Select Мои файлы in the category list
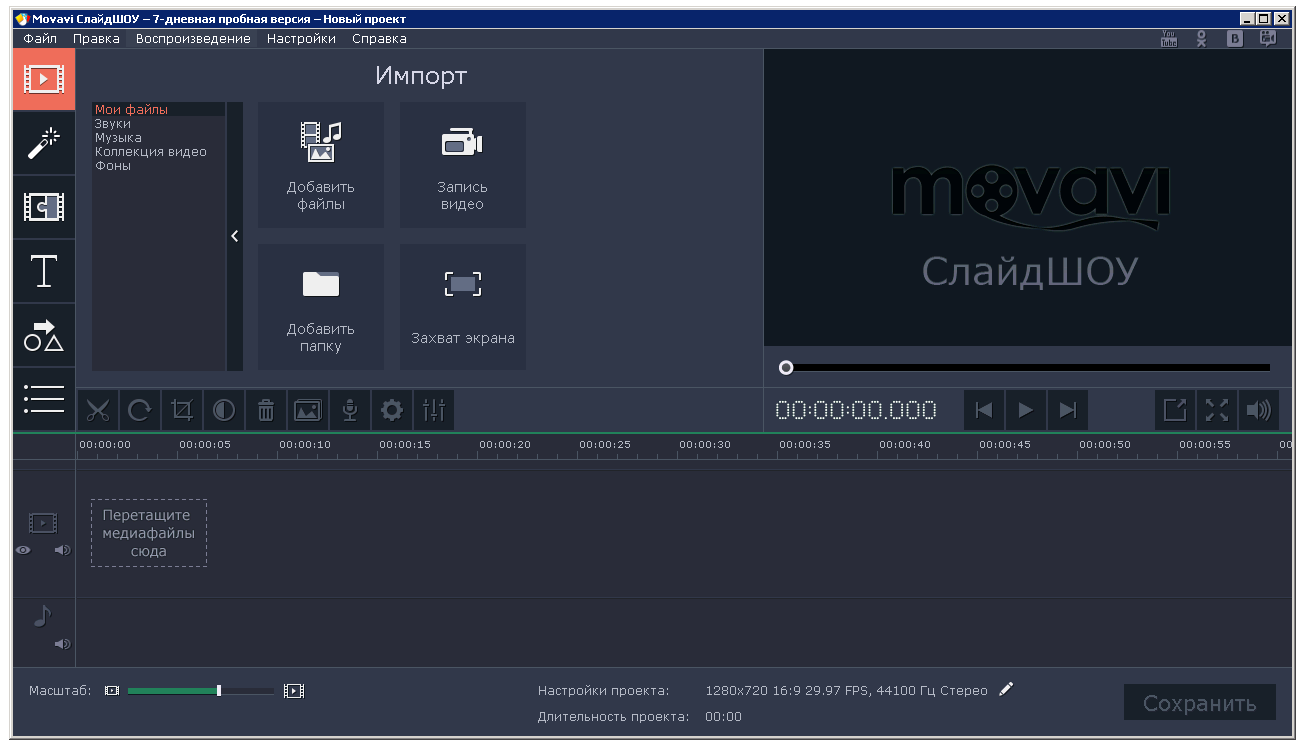The image size is (1304, 749). (x=158, y=110)
